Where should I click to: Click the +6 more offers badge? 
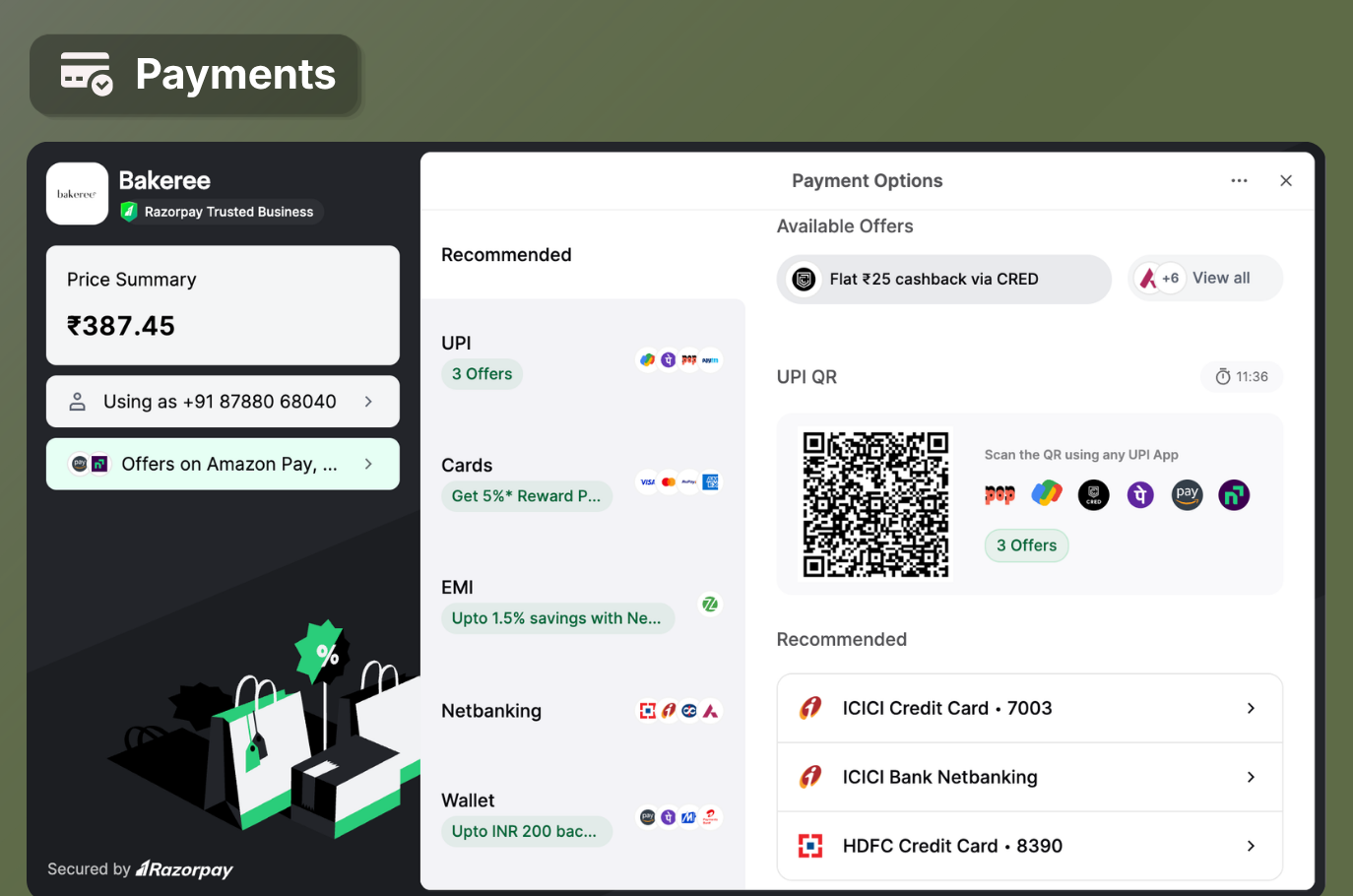click(x=1170, y=279)
